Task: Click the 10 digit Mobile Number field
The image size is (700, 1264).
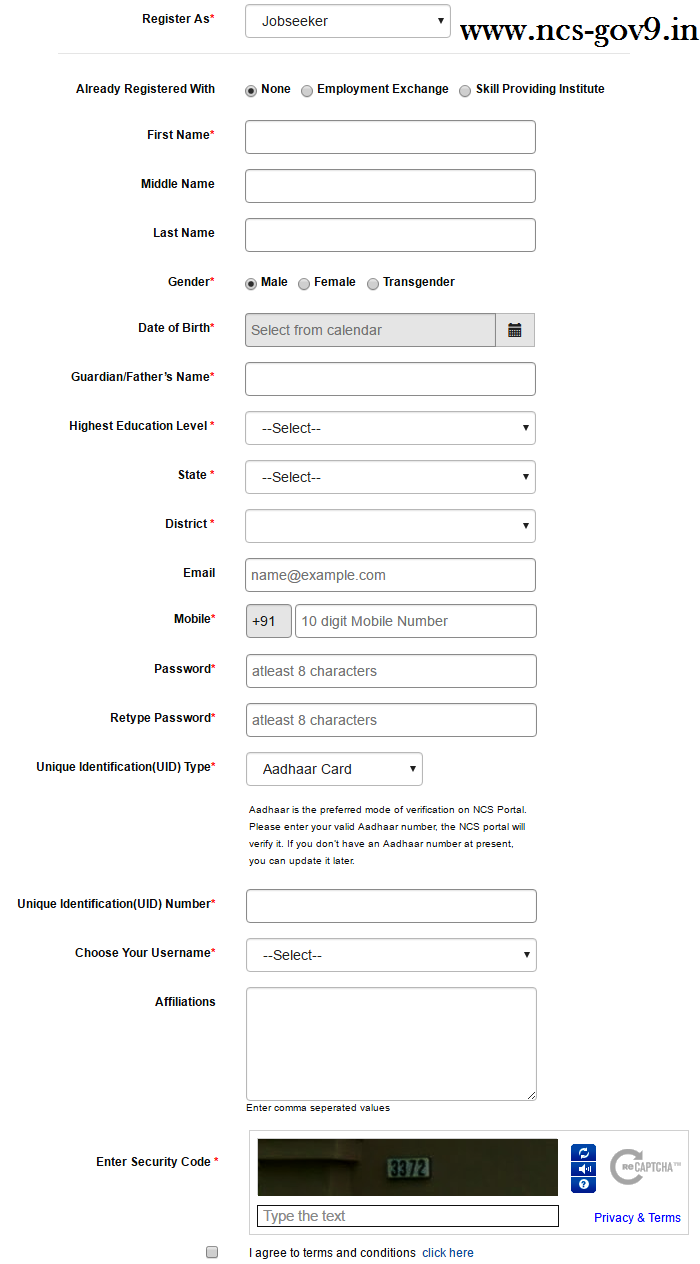Action: coord(415,621)
